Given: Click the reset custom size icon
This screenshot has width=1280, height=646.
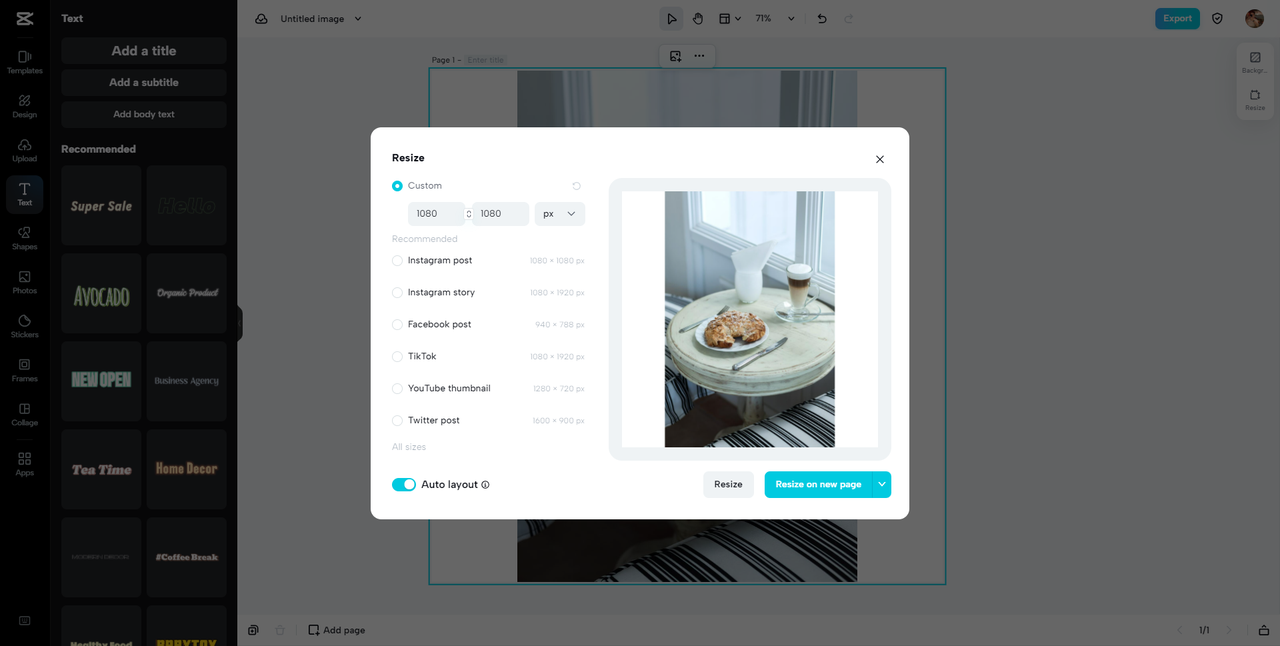Looking at the screenshot, I should pos(576,186).
